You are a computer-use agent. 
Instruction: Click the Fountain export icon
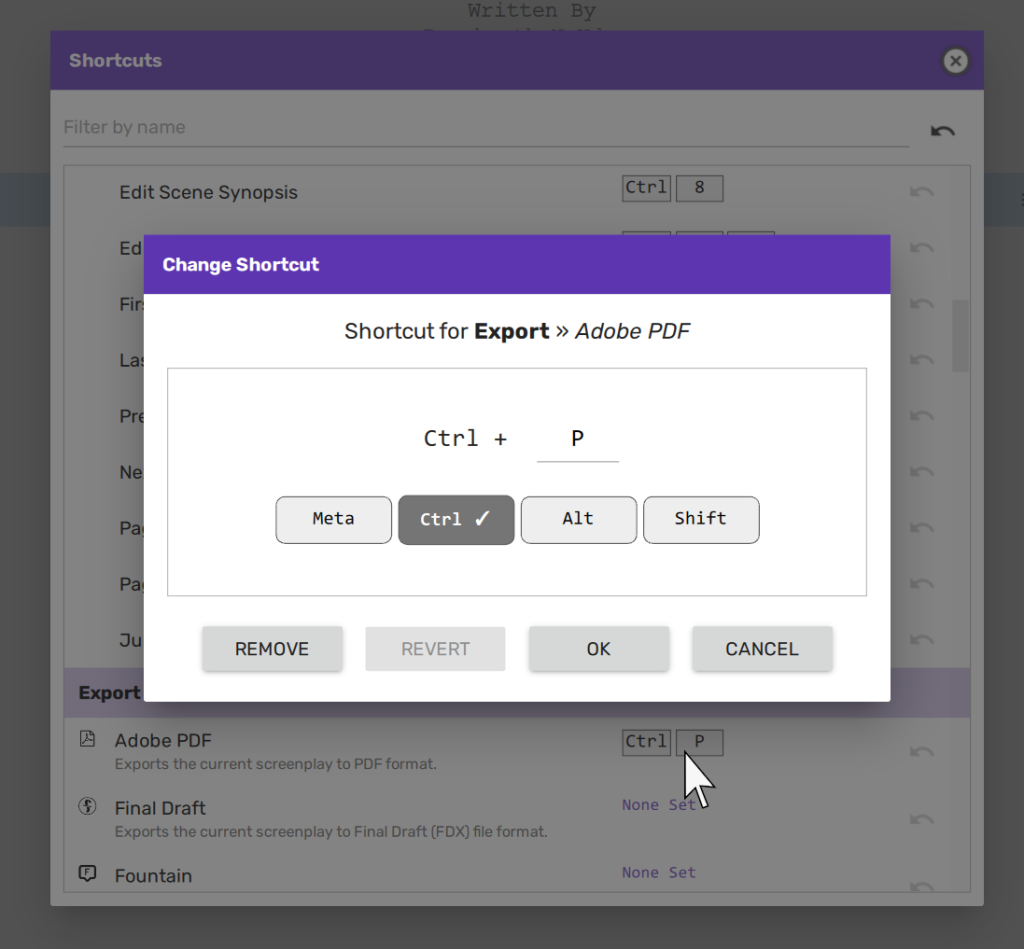click(88, 874)
